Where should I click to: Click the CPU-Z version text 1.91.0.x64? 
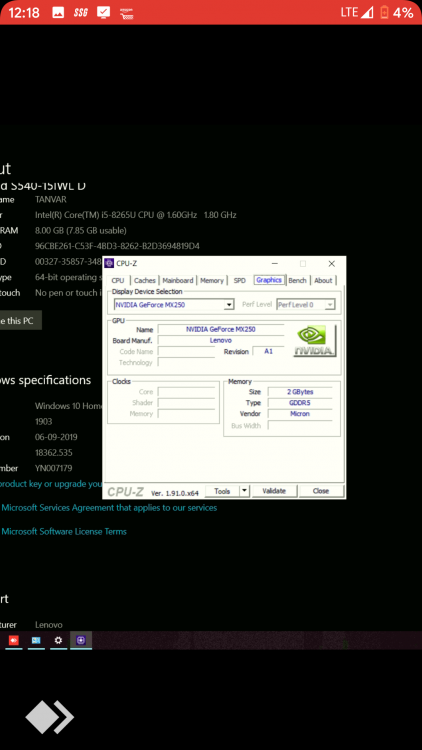(175, 493)
